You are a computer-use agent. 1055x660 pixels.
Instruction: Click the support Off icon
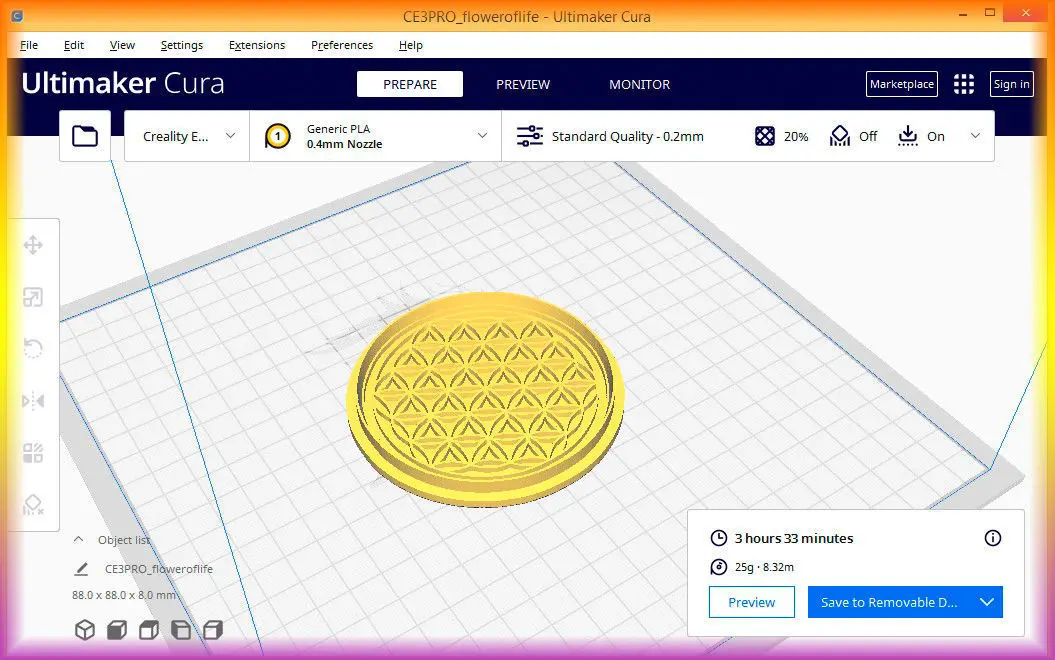point(839,136)
